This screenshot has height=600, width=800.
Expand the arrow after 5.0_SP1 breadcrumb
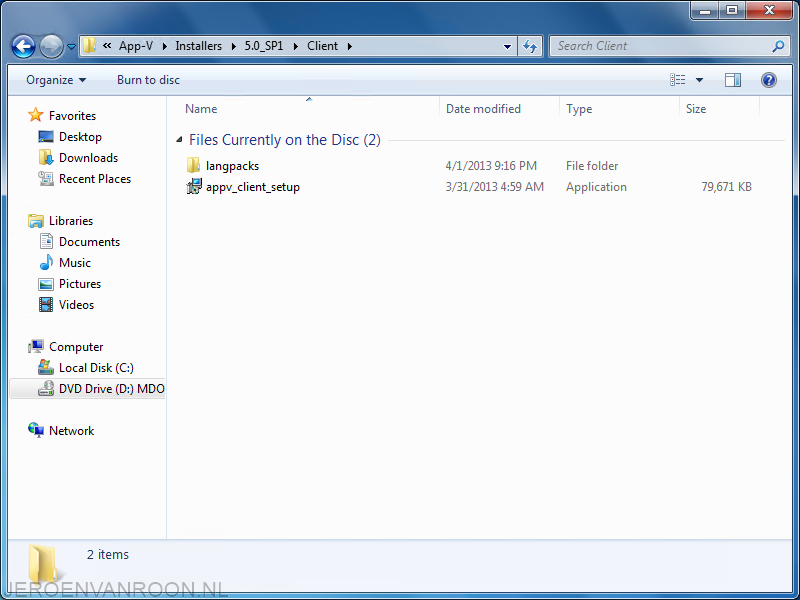[295, 46]
